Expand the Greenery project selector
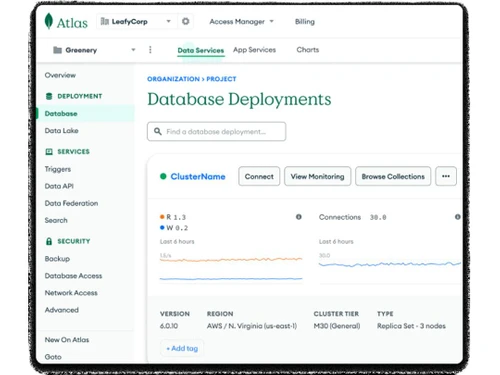The image size is (500, 375). pos(133,50)
